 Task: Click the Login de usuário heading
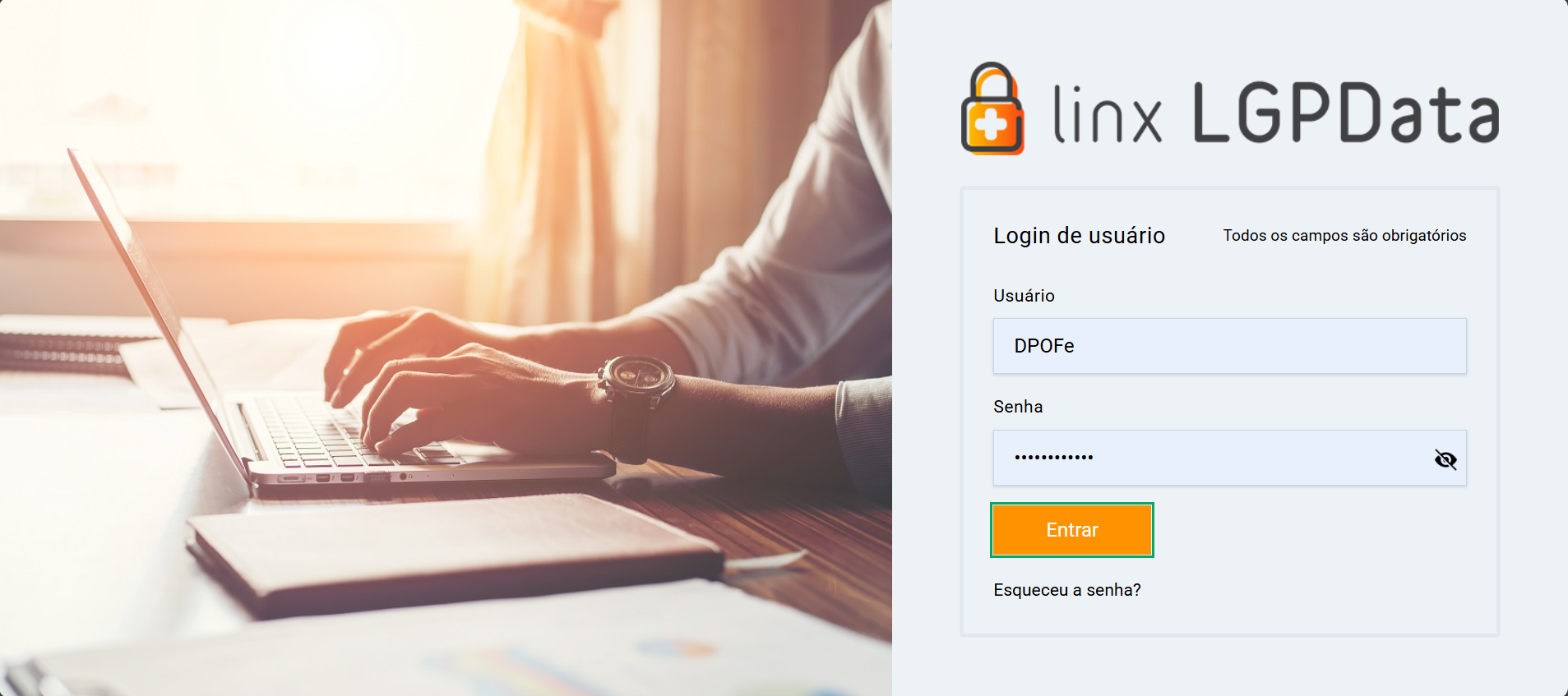pos(1079,236)
